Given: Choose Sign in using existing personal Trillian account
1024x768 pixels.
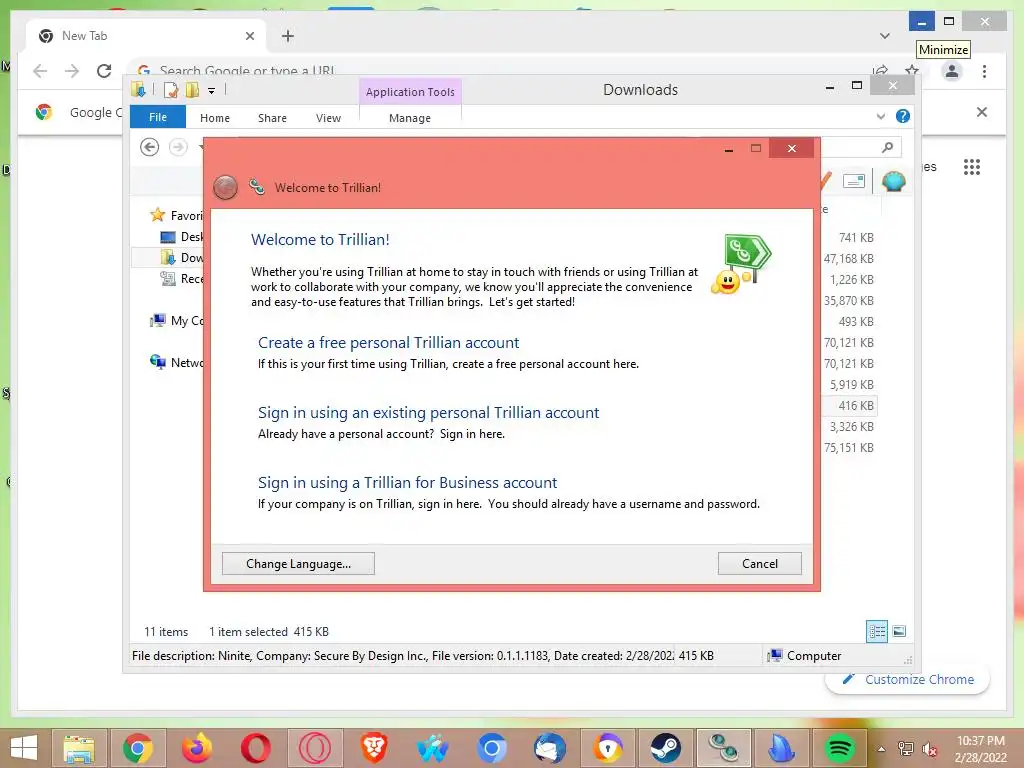Looking at the screenshot, I should pyautogui.click(x=428, y=413).
